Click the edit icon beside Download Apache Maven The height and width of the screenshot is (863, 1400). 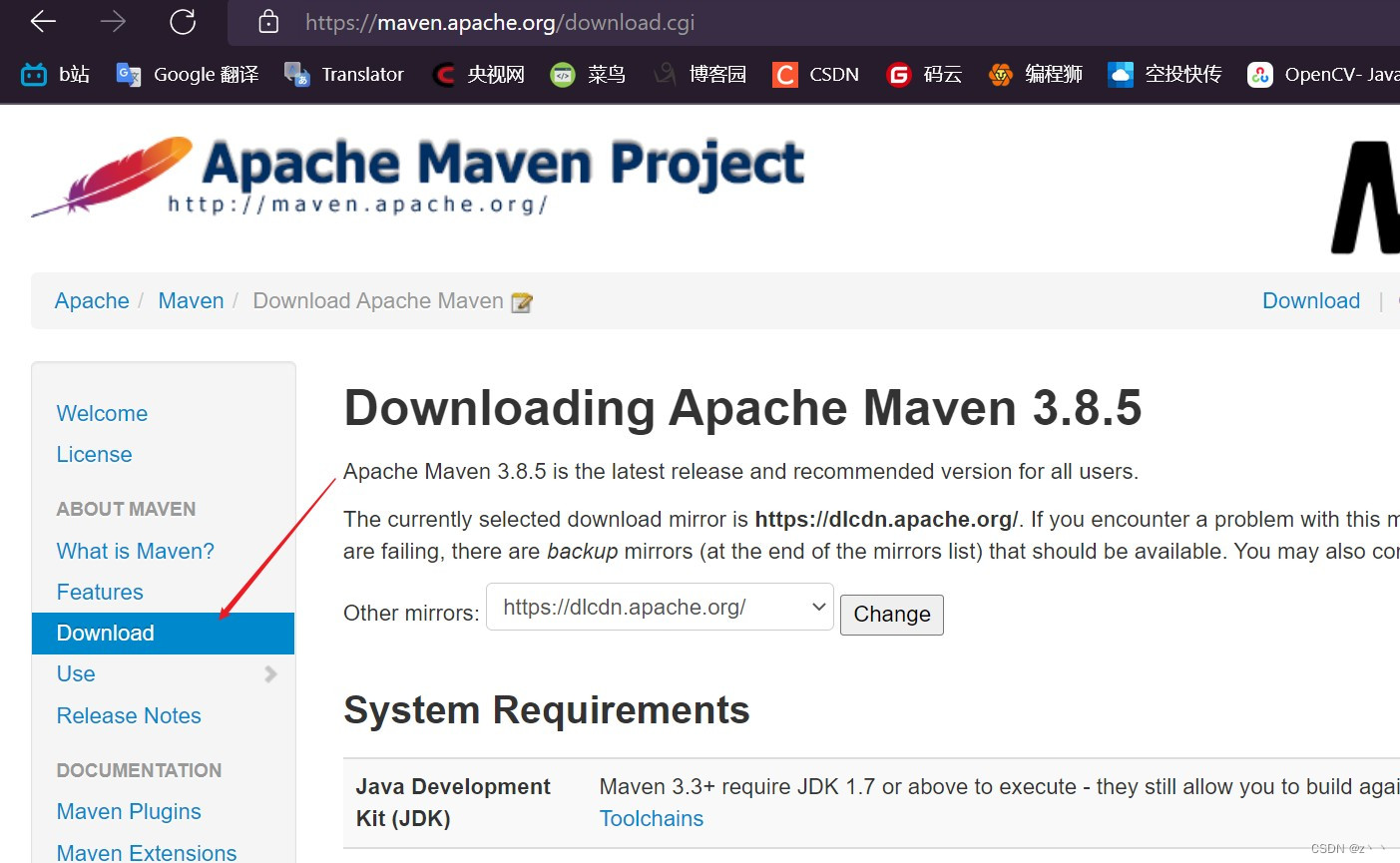(521, 302)
